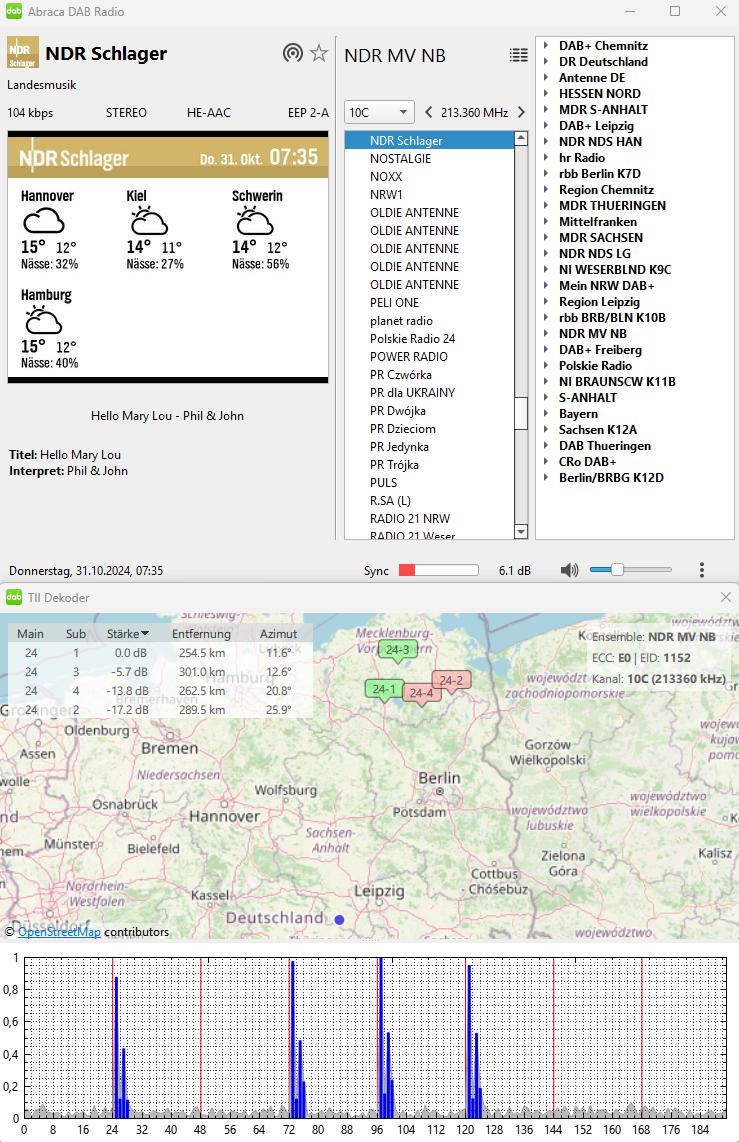
Task: Open the technical details antenna icon
Action: pos(293,53)
